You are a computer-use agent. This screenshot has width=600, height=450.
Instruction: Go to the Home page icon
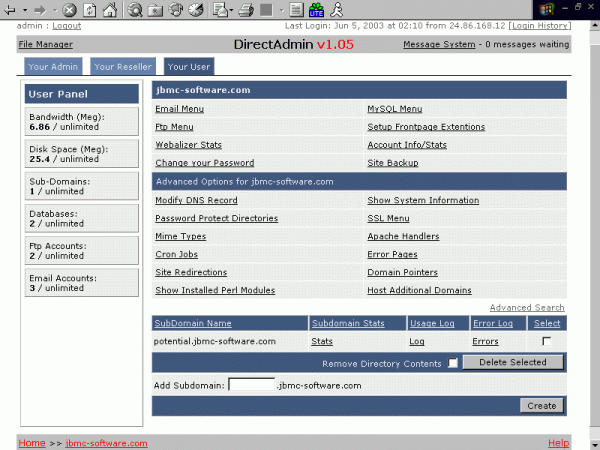(x=110, y=10)
